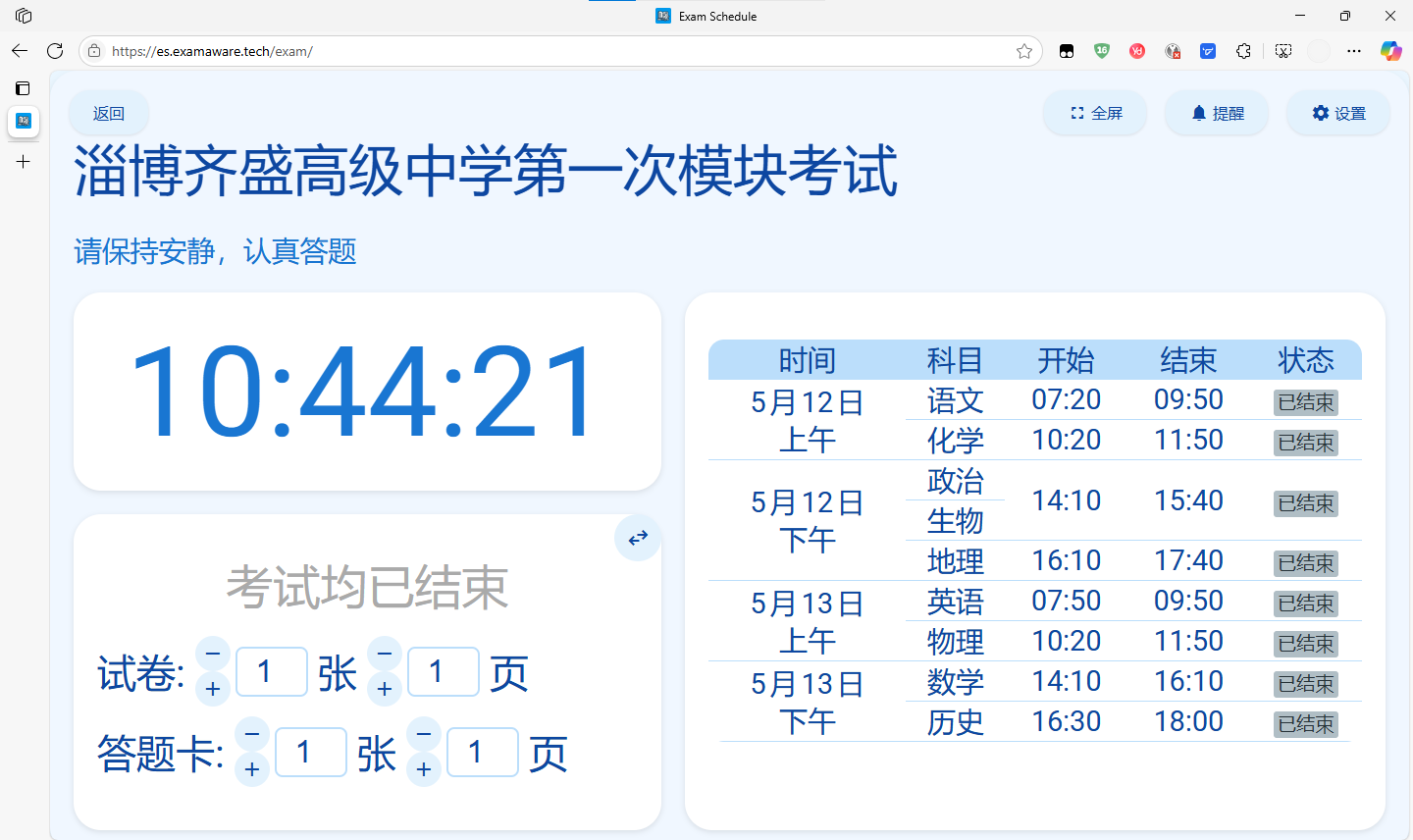Screen dimensions: 1413x840
Task: Add a new tab with plus icon in sidebar
Action: pos(24,161)
